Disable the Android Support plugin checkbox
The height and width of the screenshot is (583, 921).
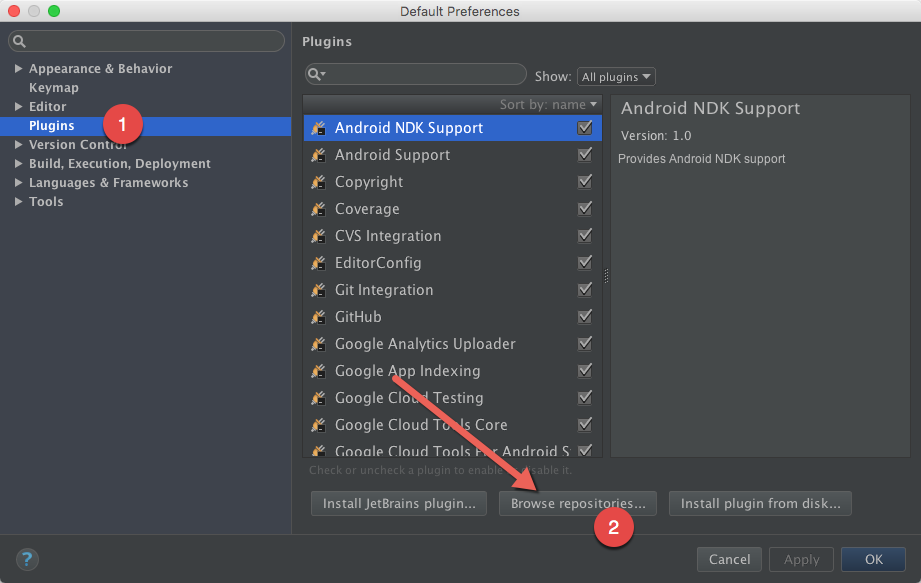(585, 155)
